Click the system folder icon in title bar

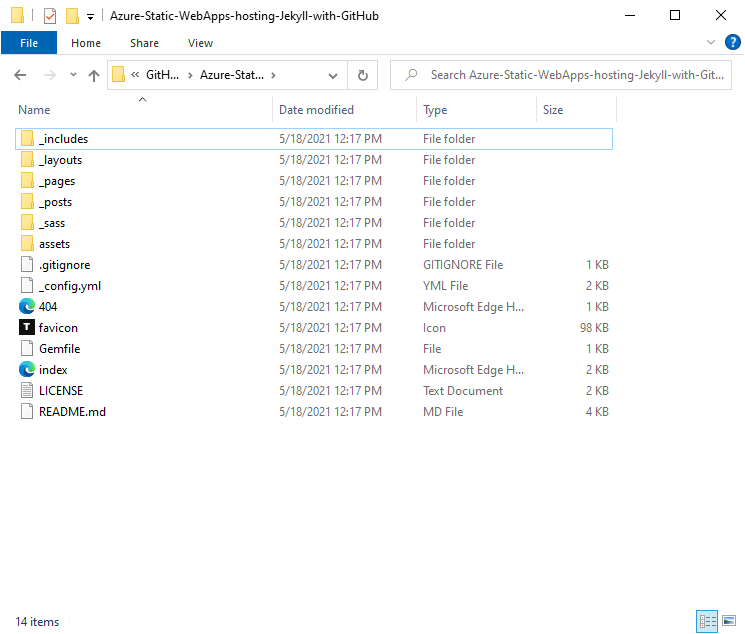pos(18,15)
